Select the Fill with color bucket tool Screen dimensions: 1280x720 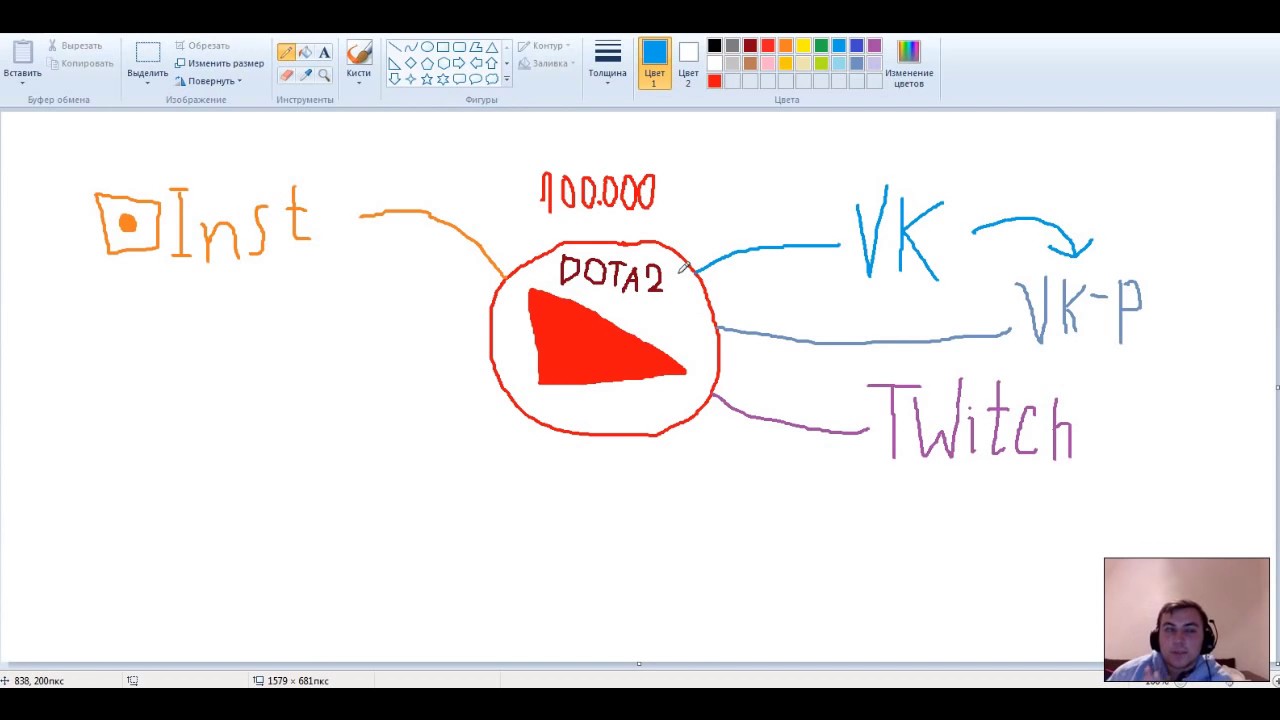tap(305, 52)
